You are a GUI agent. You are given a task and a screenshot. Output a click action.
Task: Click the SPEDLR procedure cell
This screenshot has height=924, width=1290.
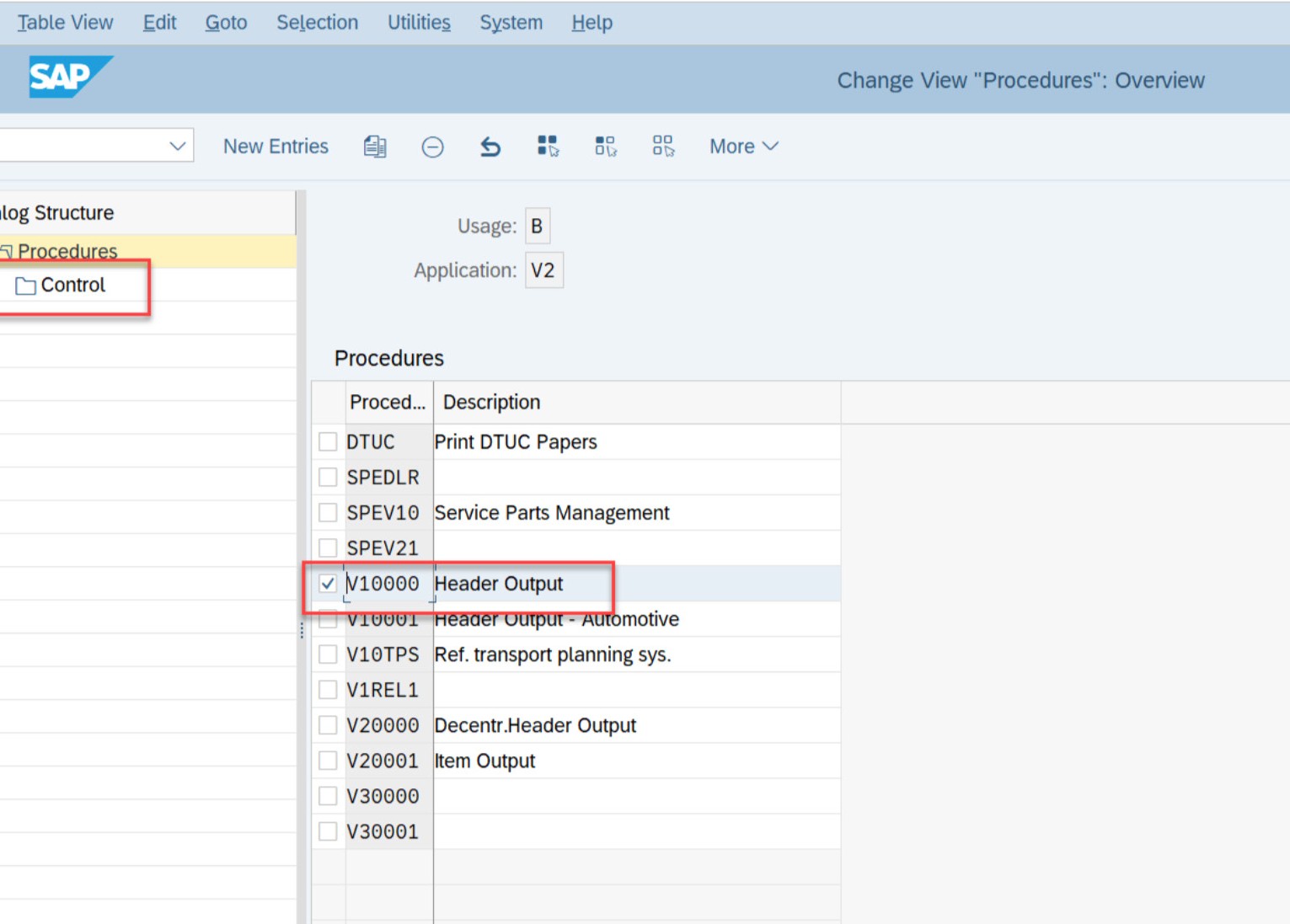[x=388, y=477]
